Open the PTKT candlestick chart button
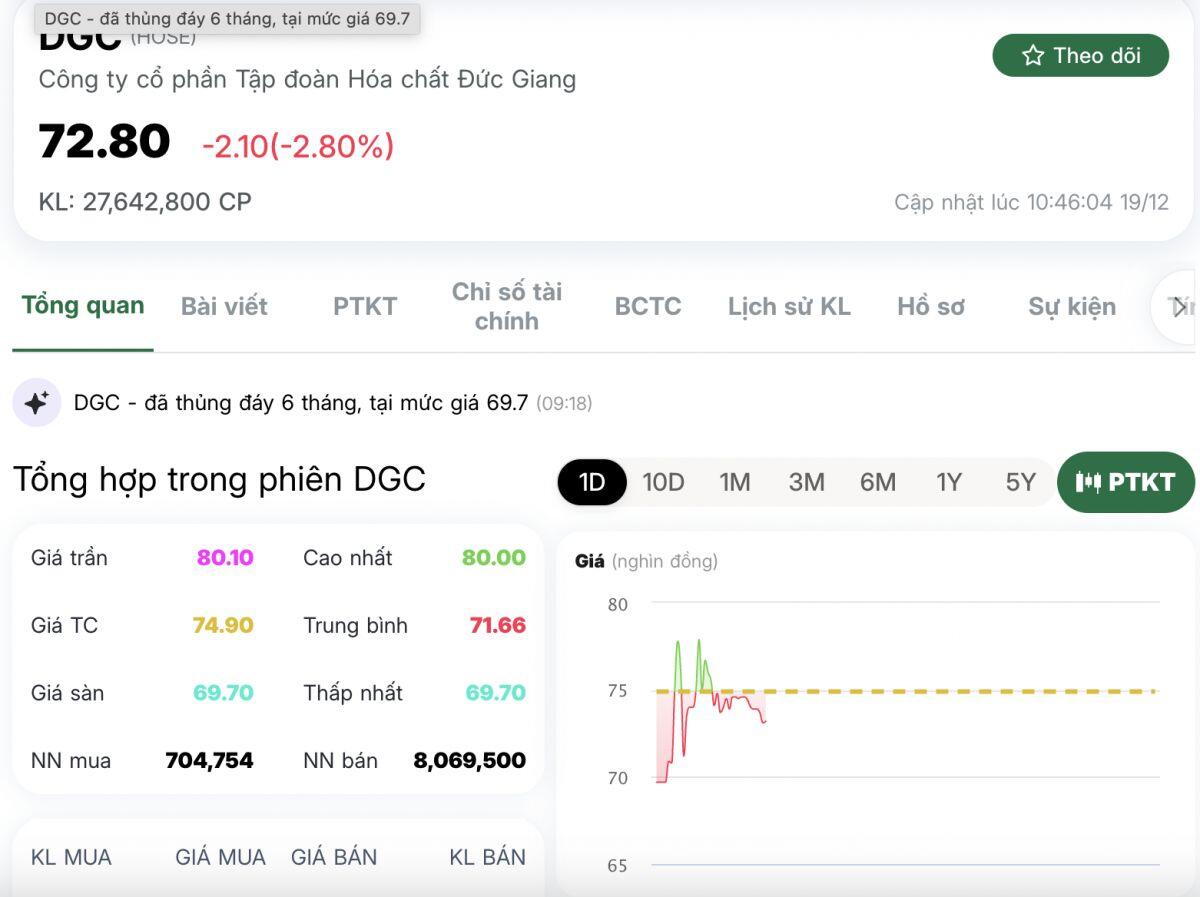Screen dimensions: 1200x897 tap(1125, 482)
